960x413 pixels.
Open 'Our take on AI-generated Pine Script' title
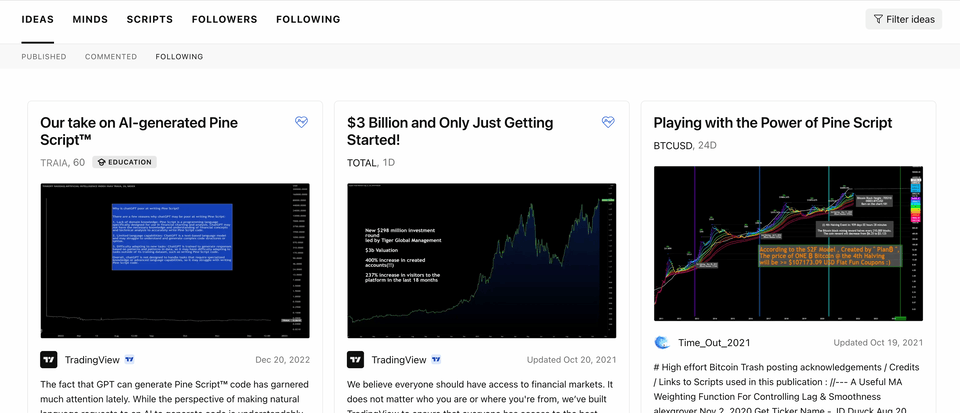pos(139,131)
